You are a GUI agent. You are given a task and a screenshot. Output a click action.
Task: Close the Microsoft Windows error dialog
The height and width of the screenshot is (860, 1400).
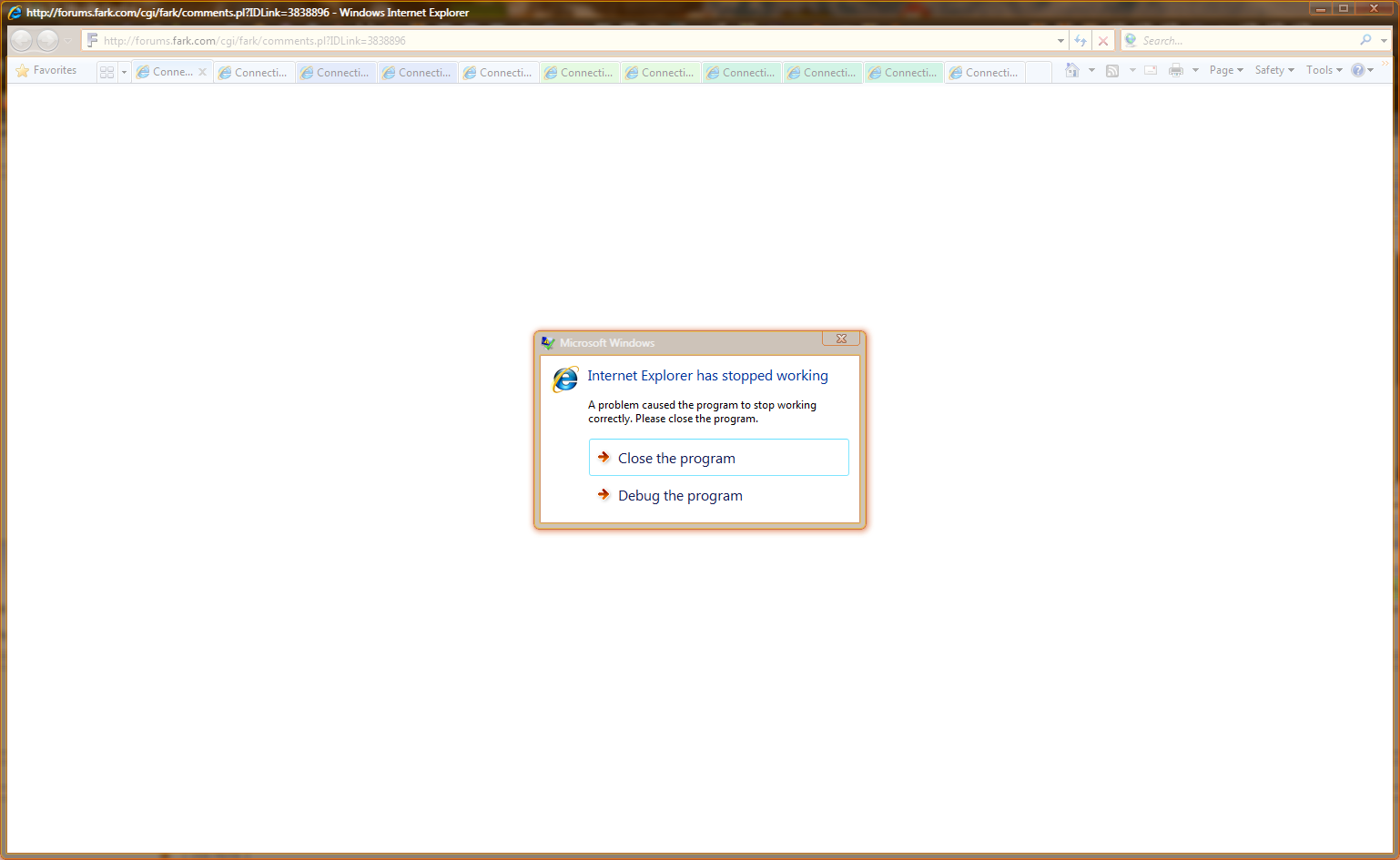[x=841, y=339]
